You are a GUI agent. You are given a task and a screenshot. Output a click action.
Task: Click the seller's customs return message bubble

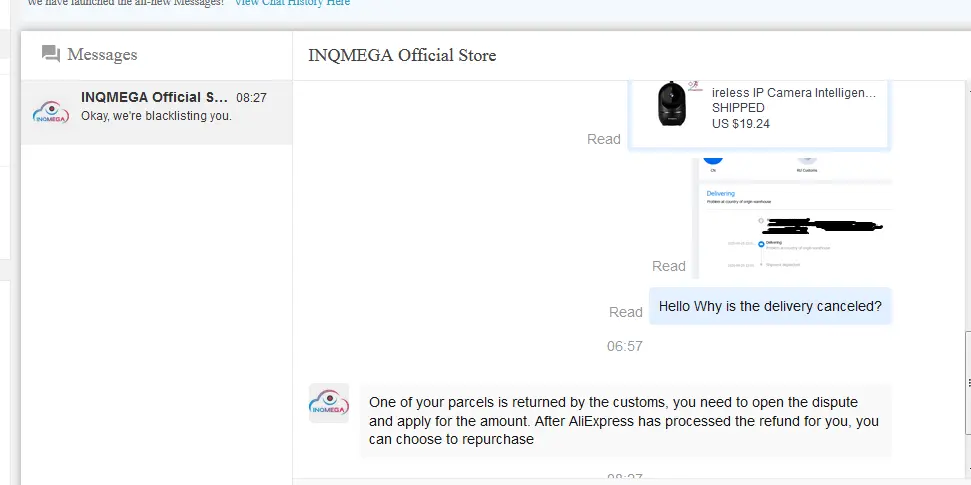pos(625,421)
